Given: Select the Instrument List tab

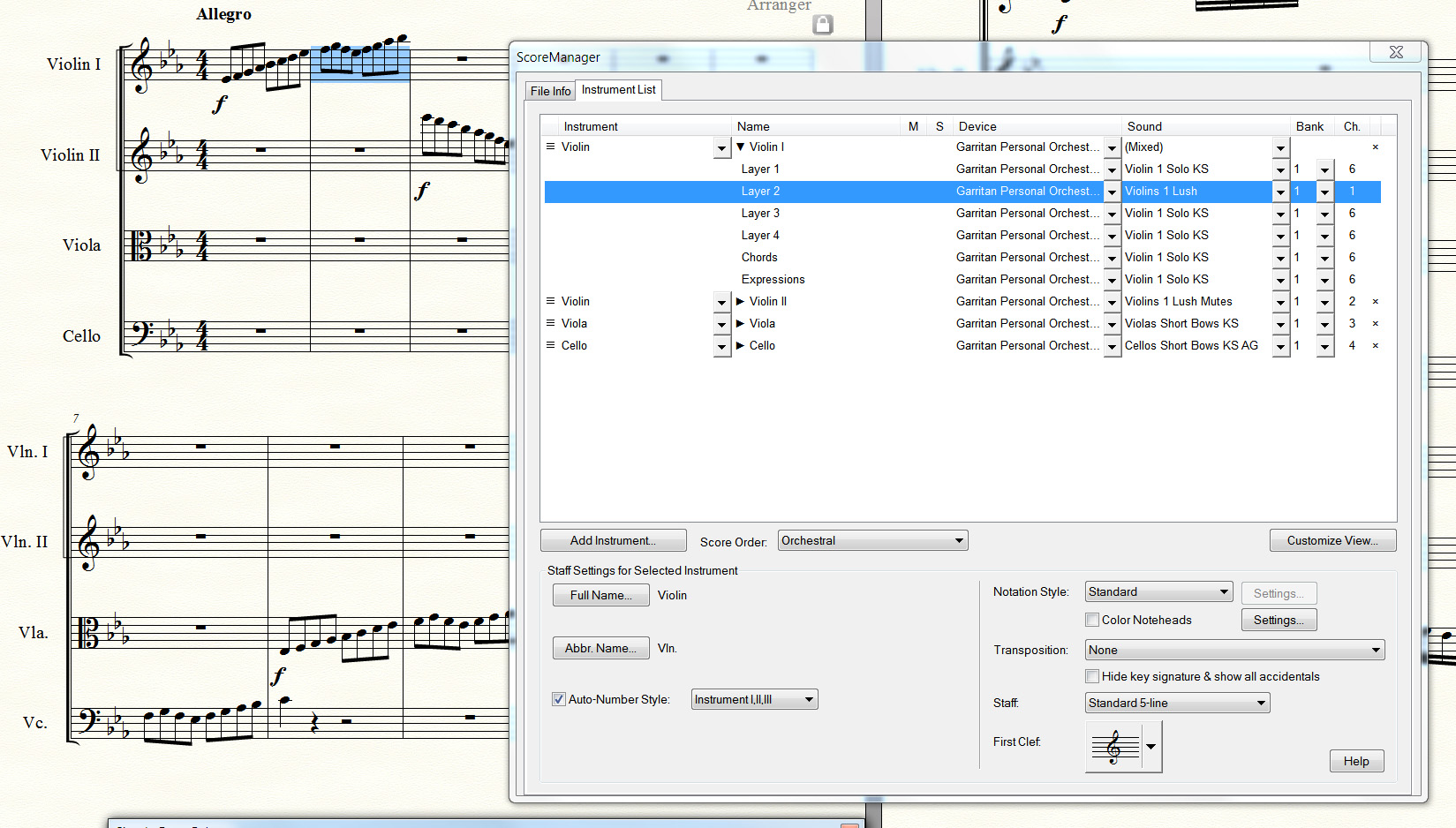Looking at the screenshot, I should click(x=618, y=90).
